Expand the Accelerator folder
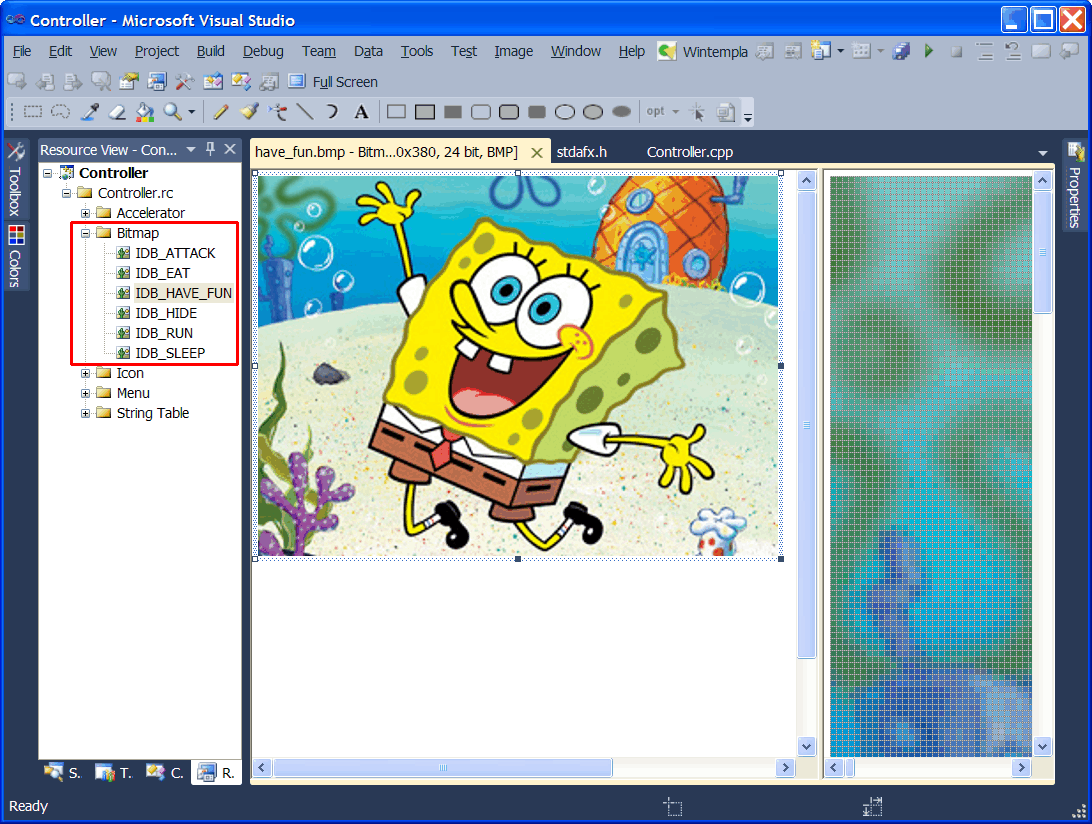 coord(85,213)
